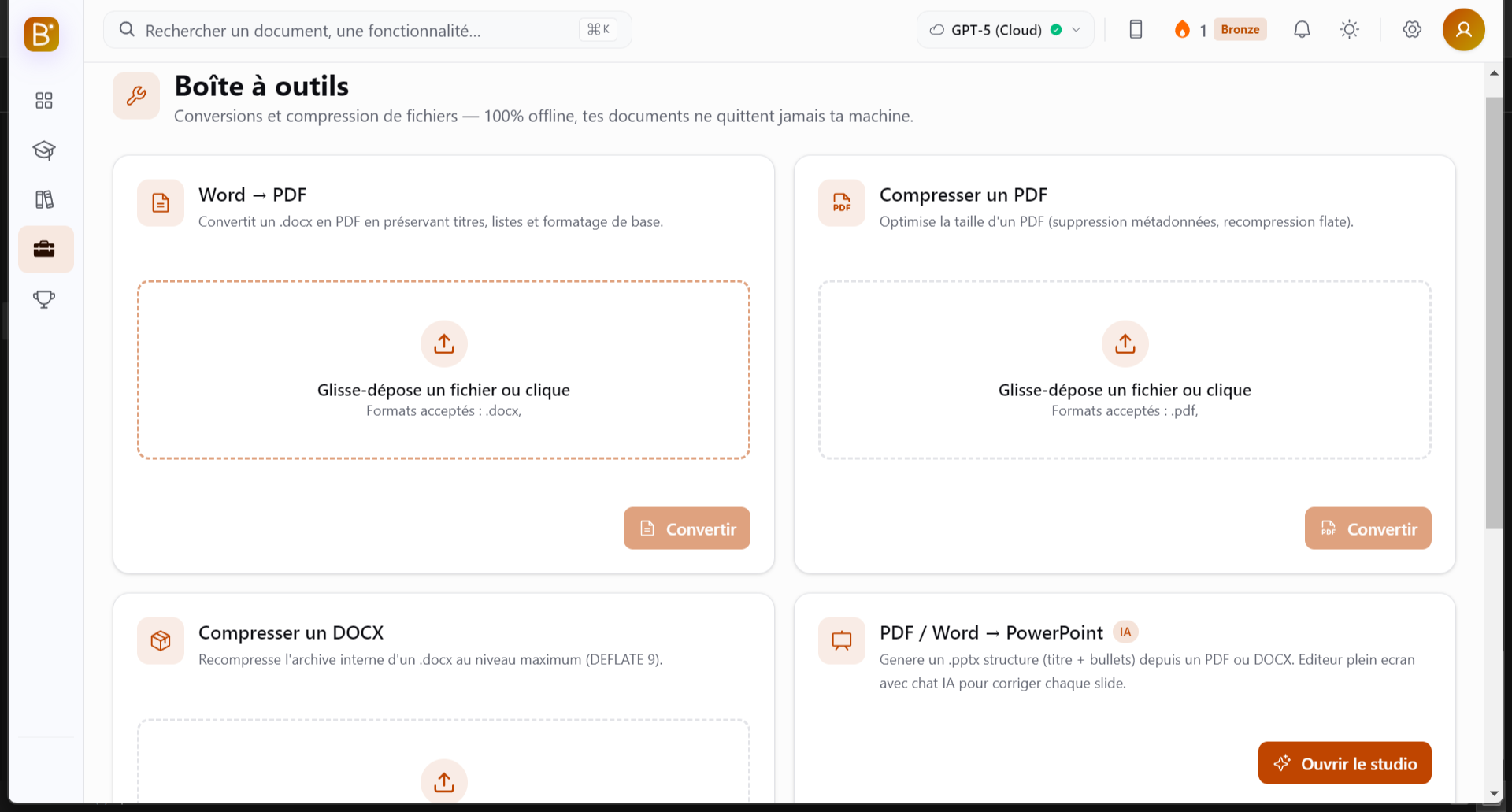Open notifications bell
The width and height of the screenshot is (1512, 812).
coord(1303,30)
